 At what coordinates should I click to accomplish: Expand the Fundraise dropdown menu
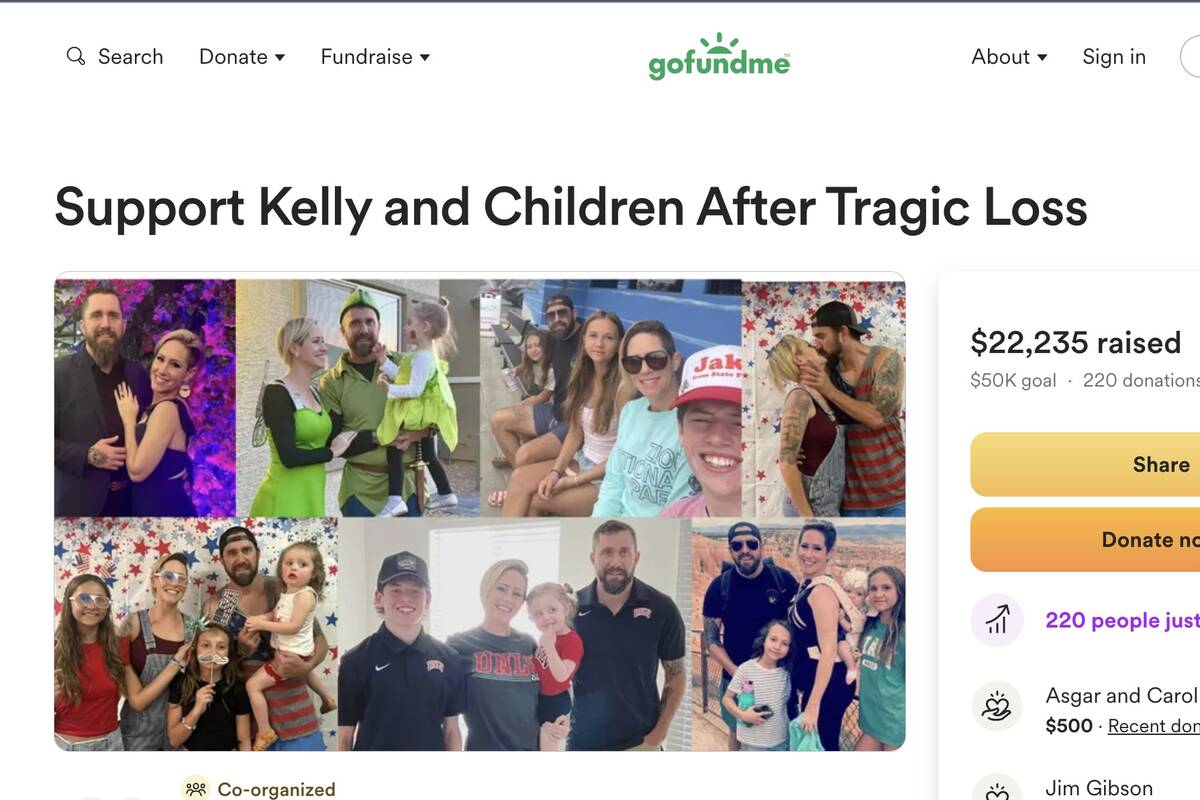coord(375,57)
